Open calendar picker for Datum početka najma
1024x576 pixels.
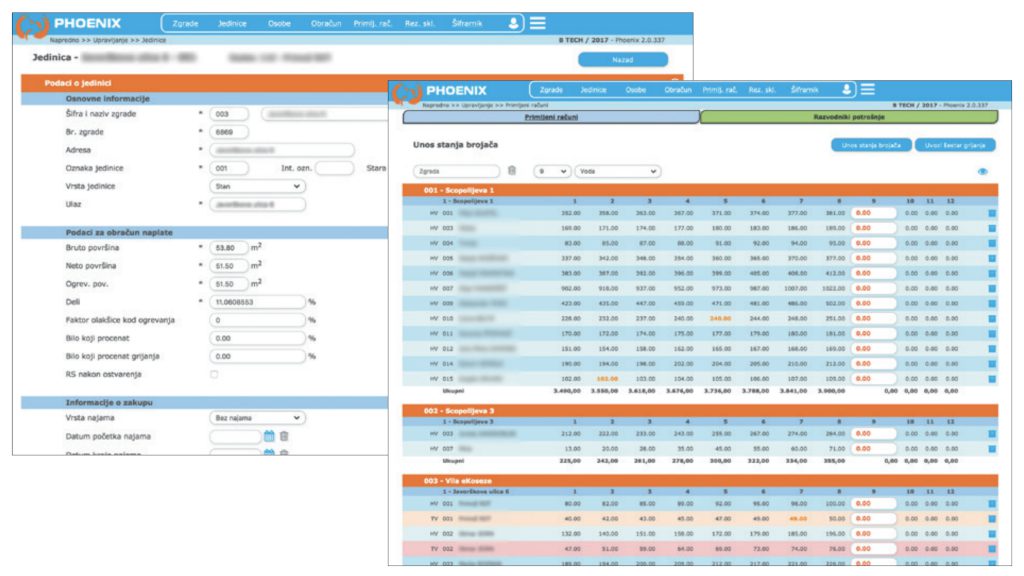(x=269, y=436)
